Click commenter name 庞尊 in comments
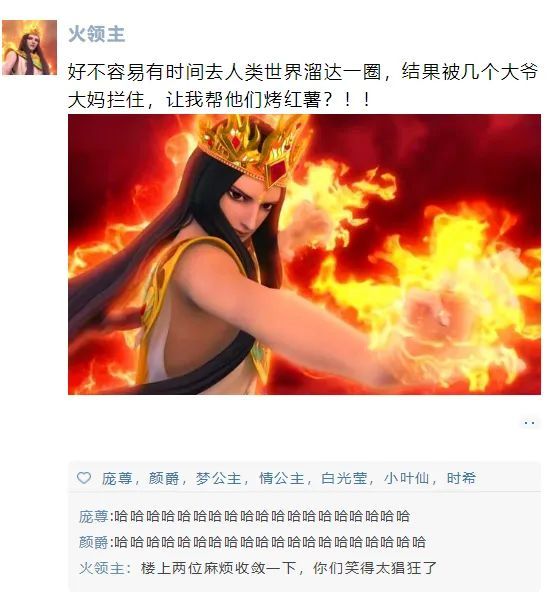Viewport: 549px width, 609px height. [94, 517]
